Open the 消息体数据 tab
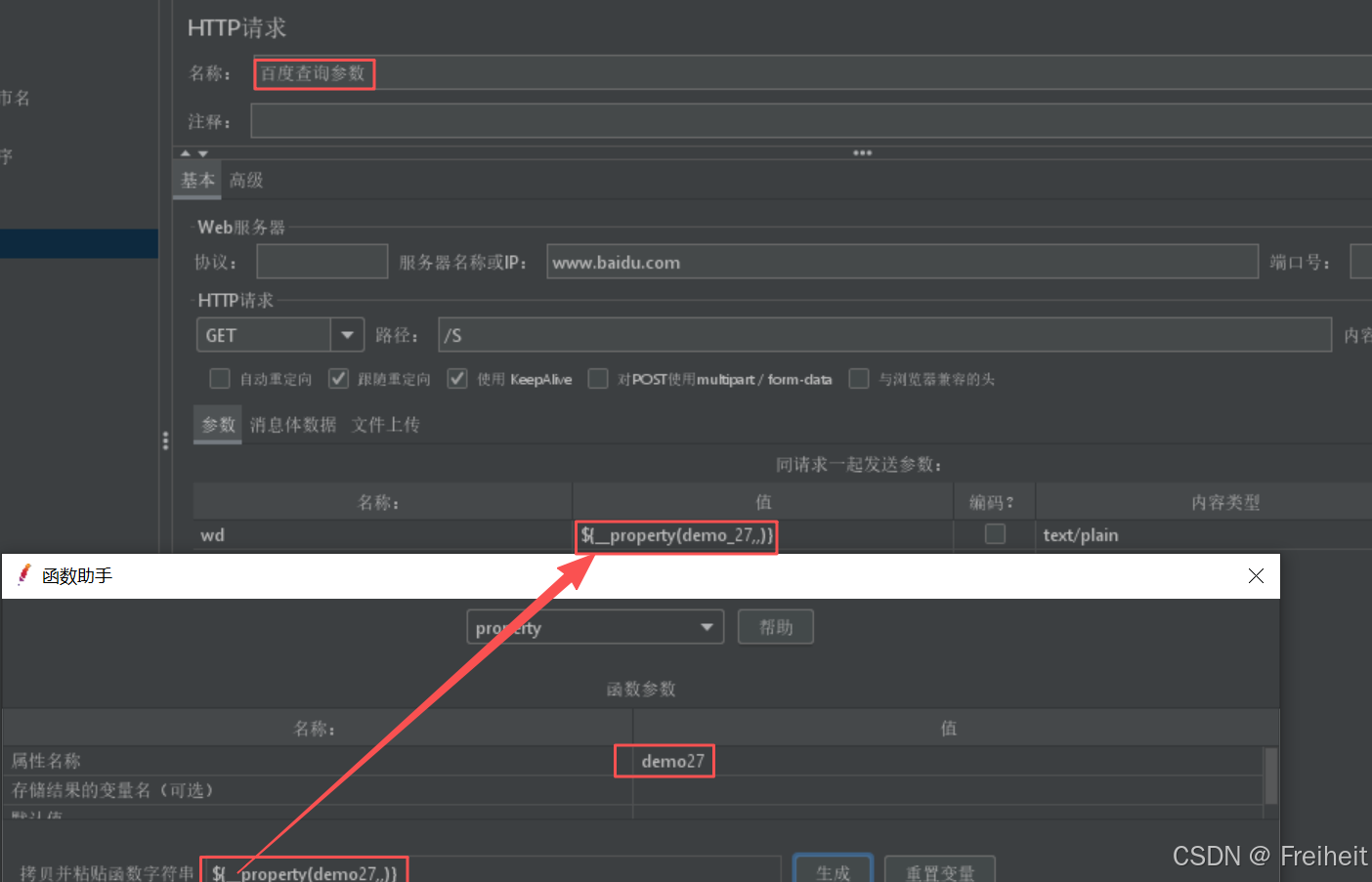1372x882 pixels. (x=293, y=425)
